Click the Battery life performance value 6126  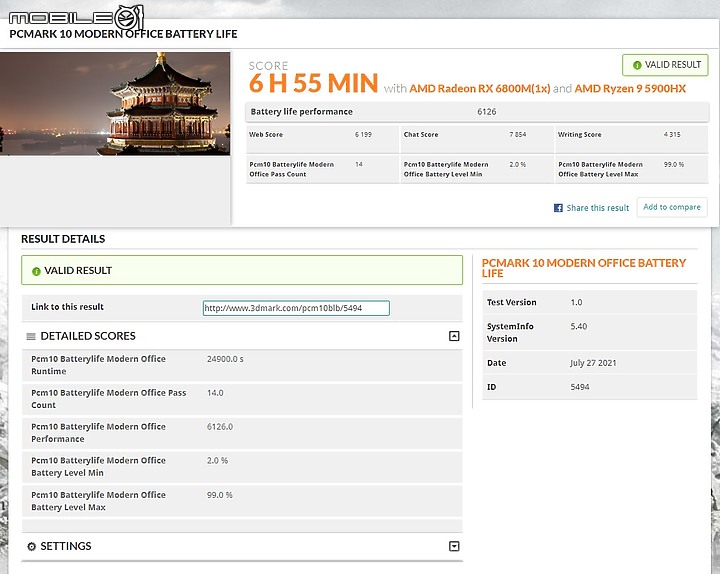pyautogui.click(x=487, y=112)
